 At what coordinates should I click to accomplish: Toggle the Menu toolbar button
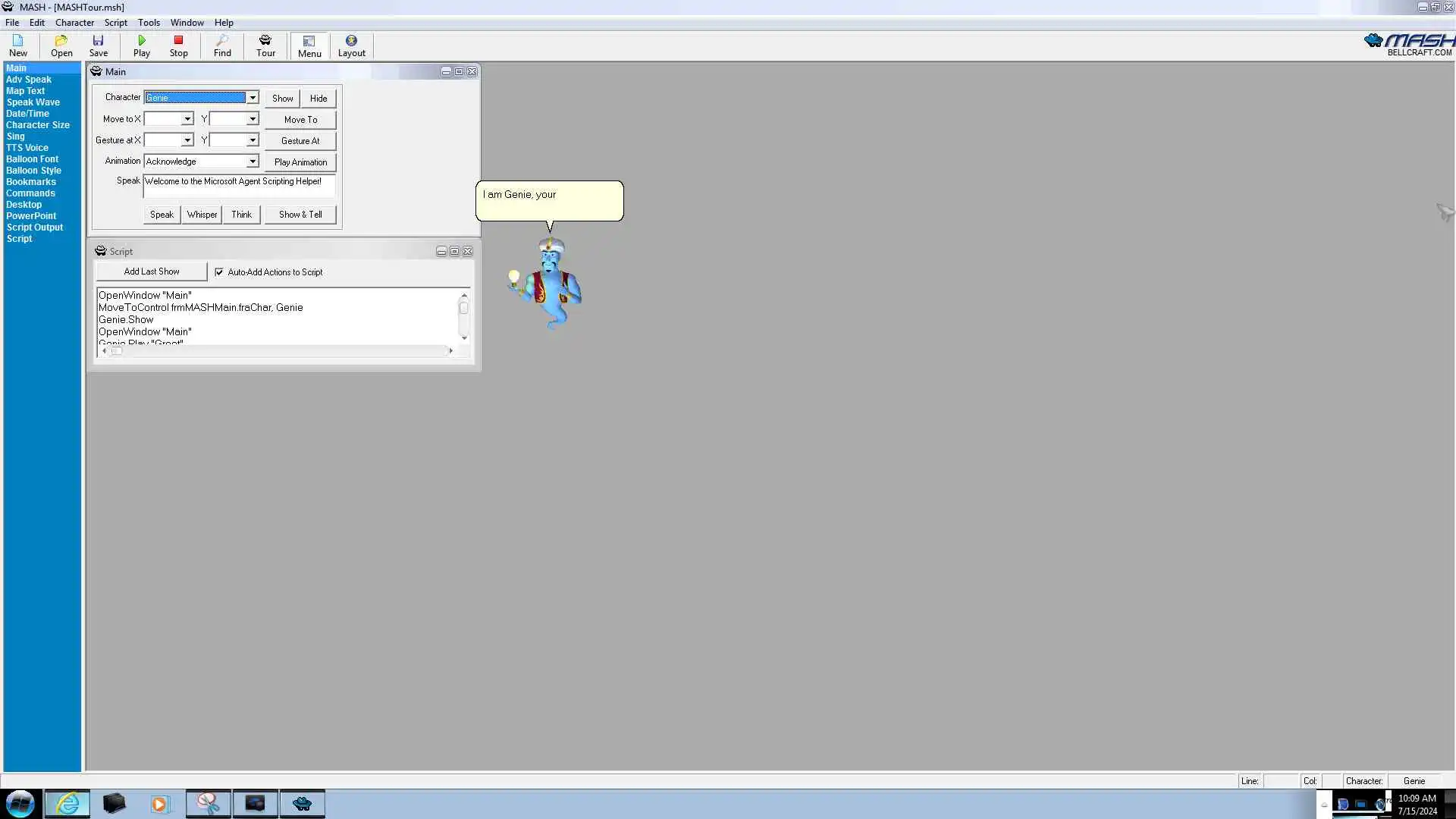coord(309,46)
